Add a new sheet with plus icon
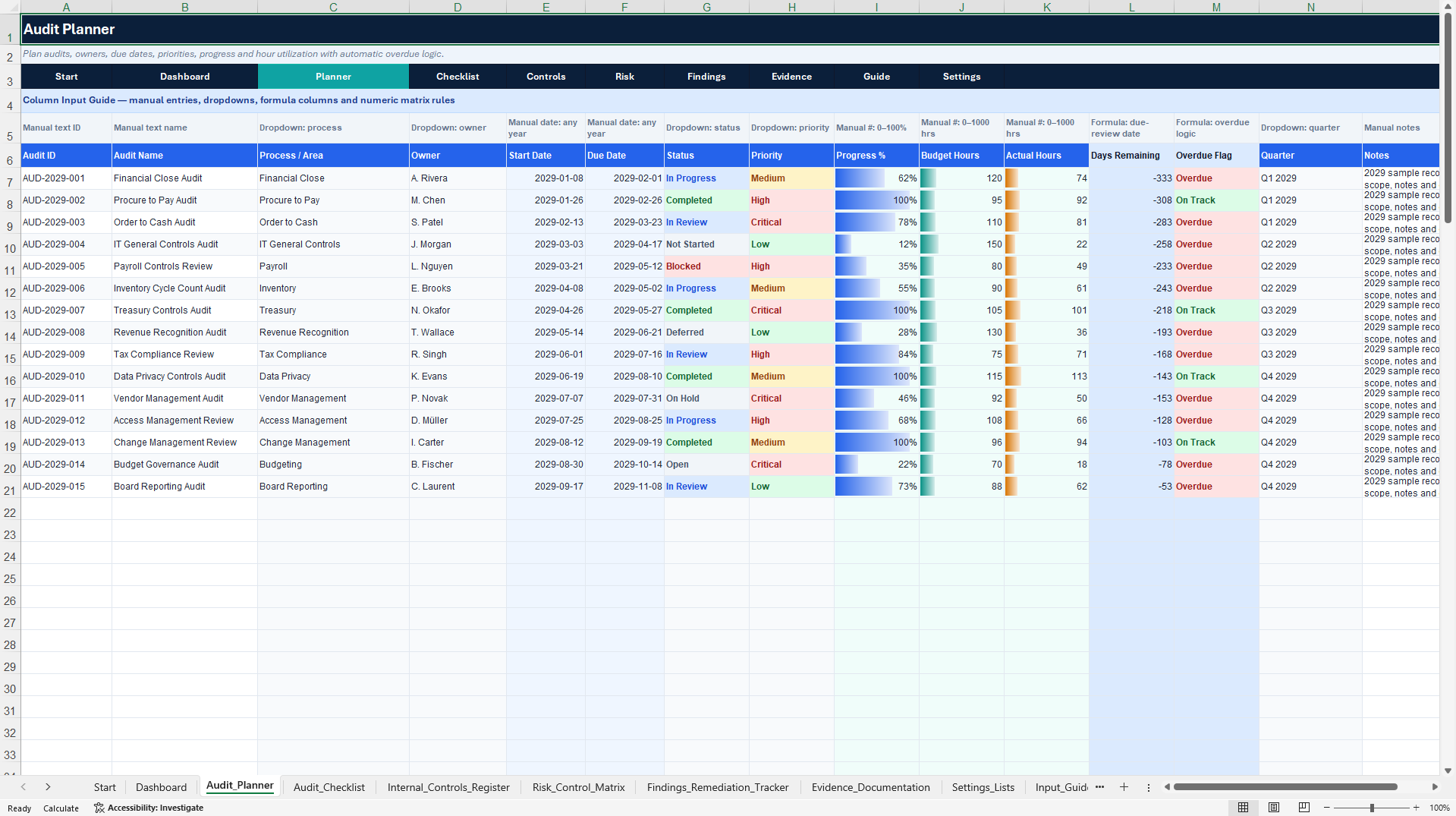Screen dimensions: 1456x816 (x=1124, y=787)
